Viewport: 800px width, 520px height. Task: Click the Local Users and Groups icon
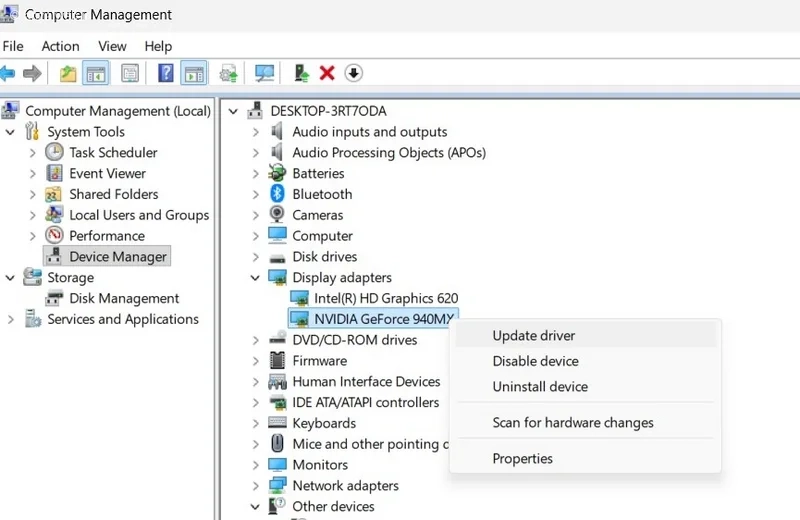[54, 214]
